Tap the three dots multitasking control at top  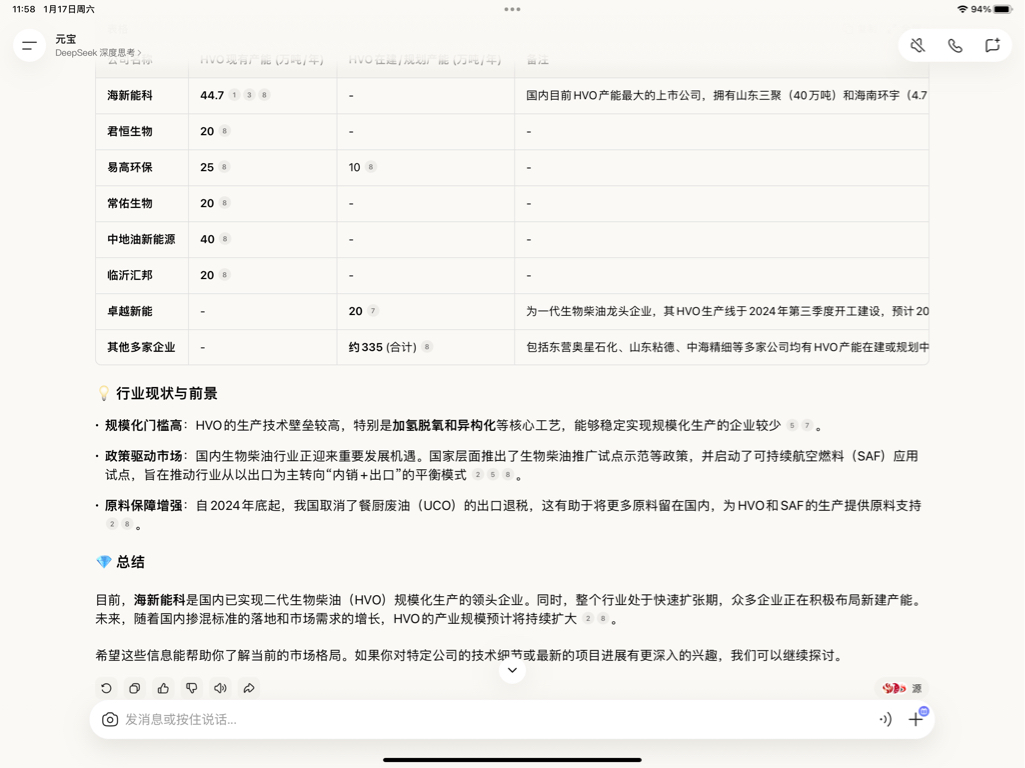click(x=512, y=9)
